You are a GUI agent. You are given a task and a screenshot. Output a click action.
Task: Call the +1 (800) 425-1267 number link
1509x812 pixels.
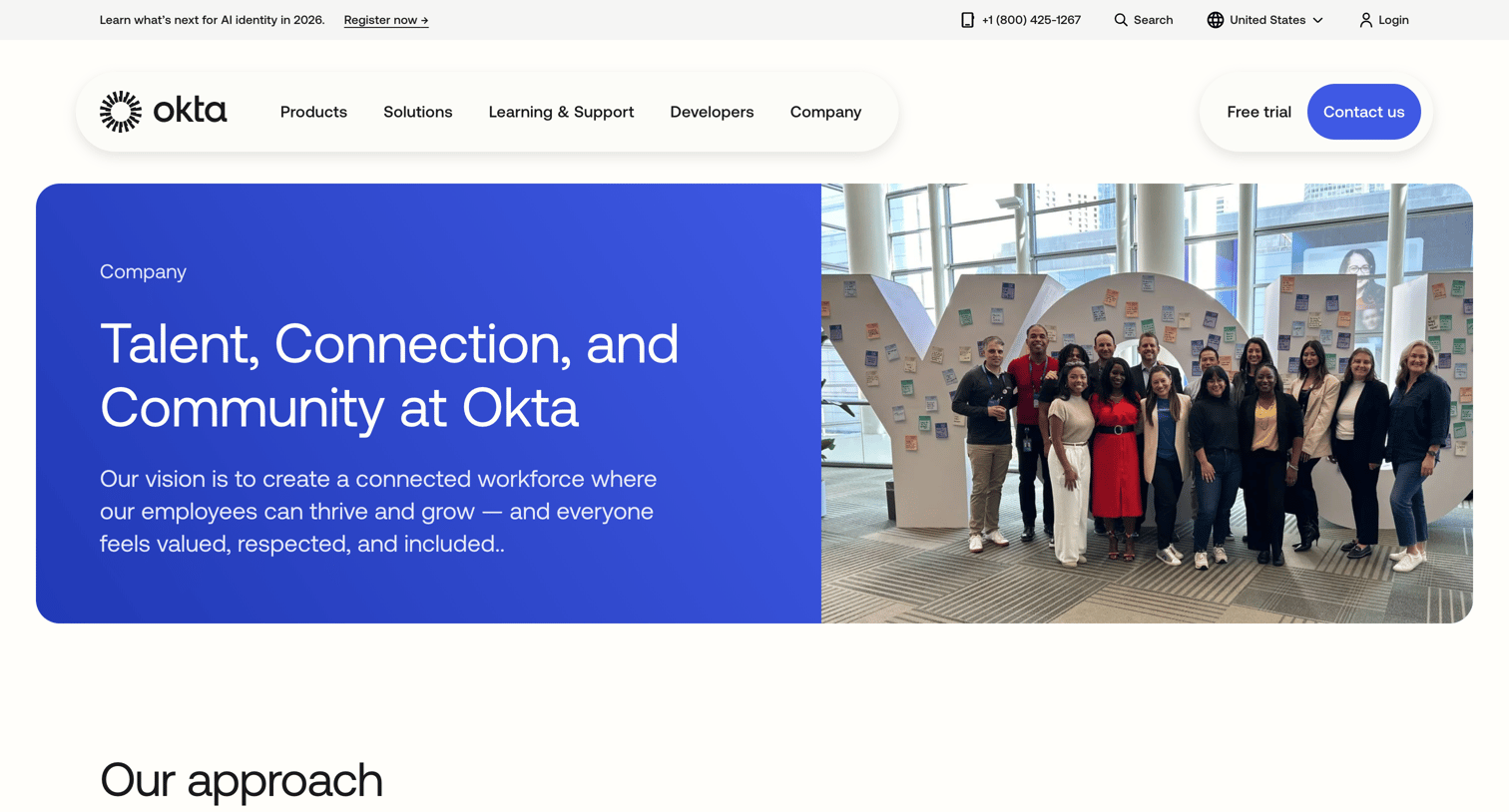point(1031,20)
